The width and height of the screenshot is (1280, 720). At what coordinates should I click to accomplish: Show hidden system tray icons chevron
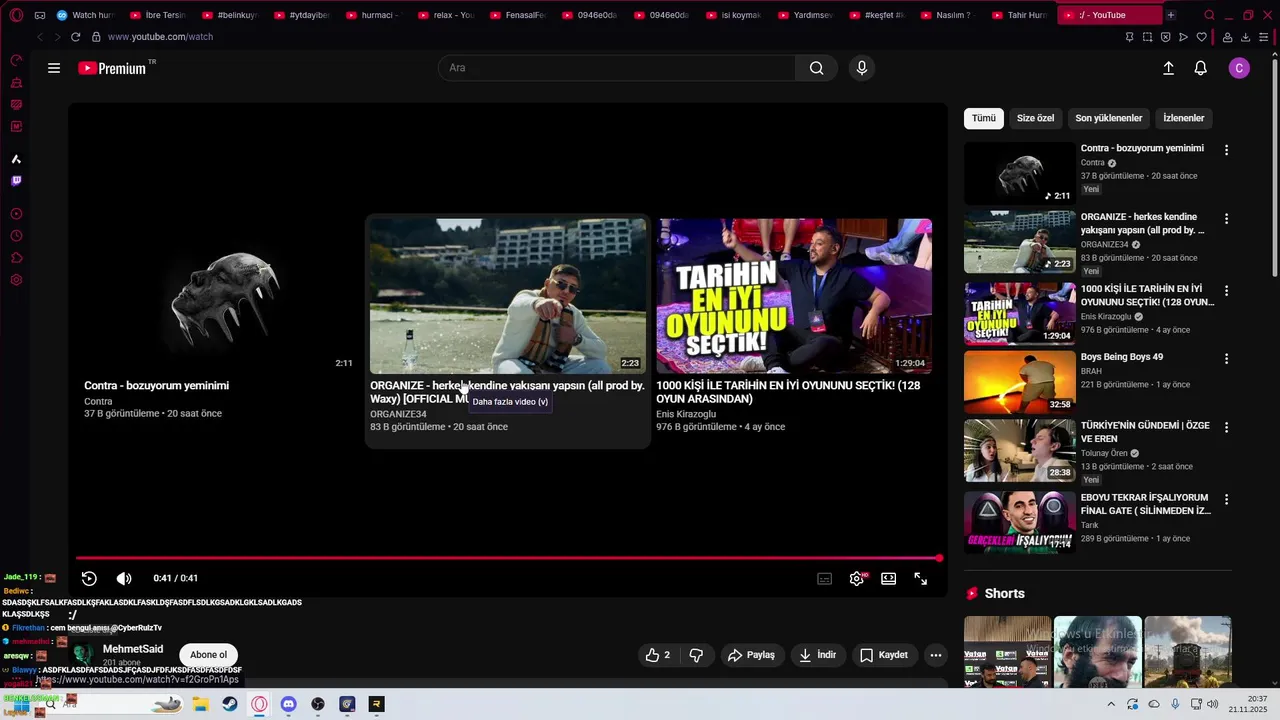tap(1110, 704)
